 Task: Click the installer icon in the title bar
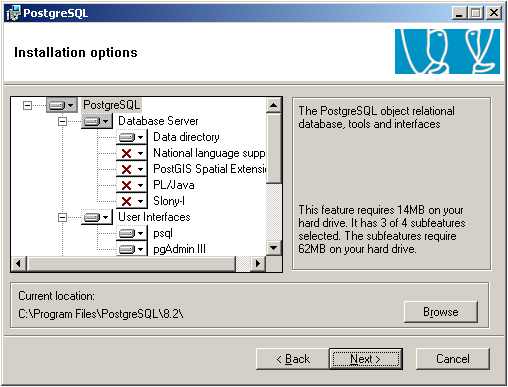[x=13, y=13]
